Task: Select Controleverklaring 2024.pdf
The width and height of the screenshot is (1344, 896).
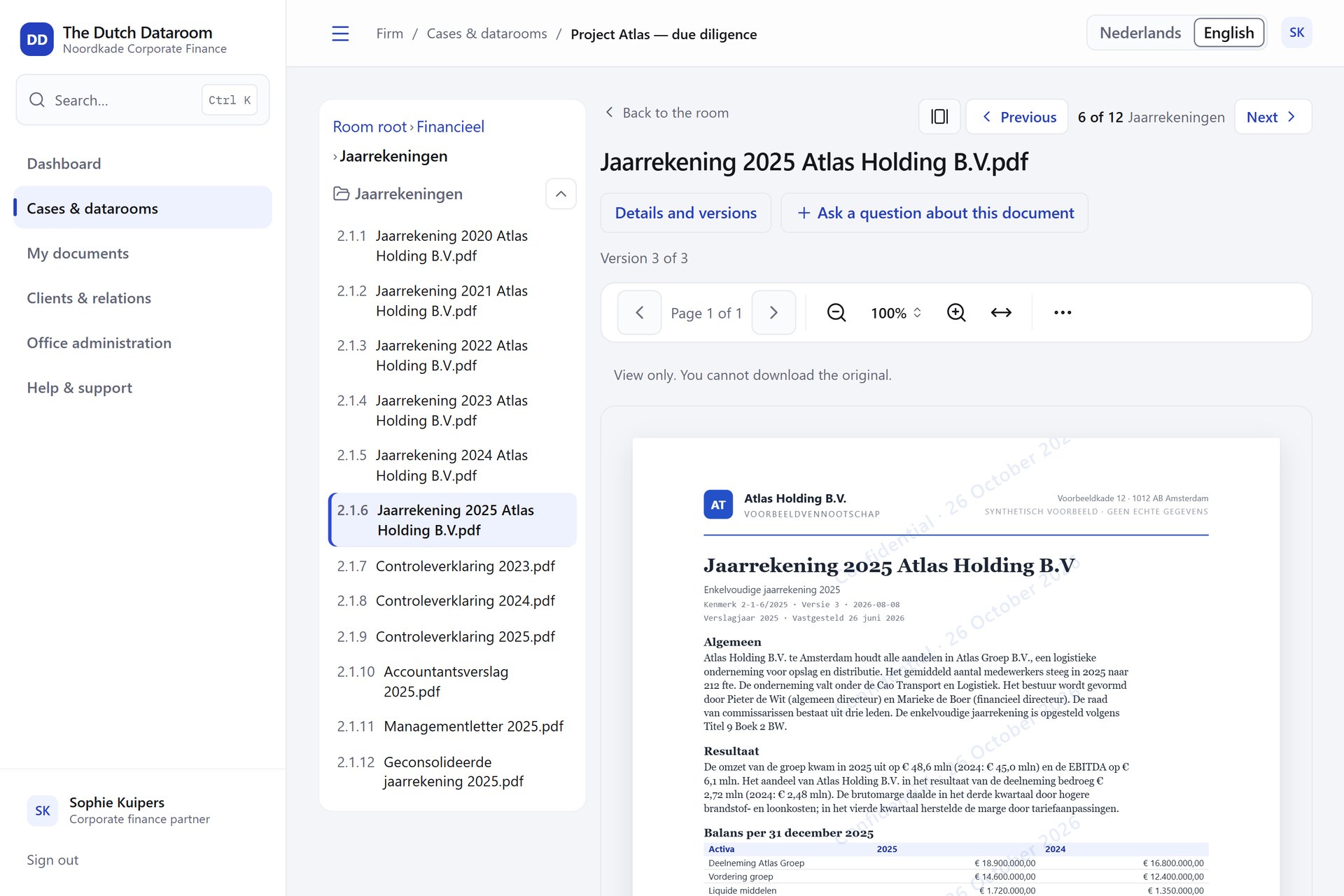Action: [452, 601]
